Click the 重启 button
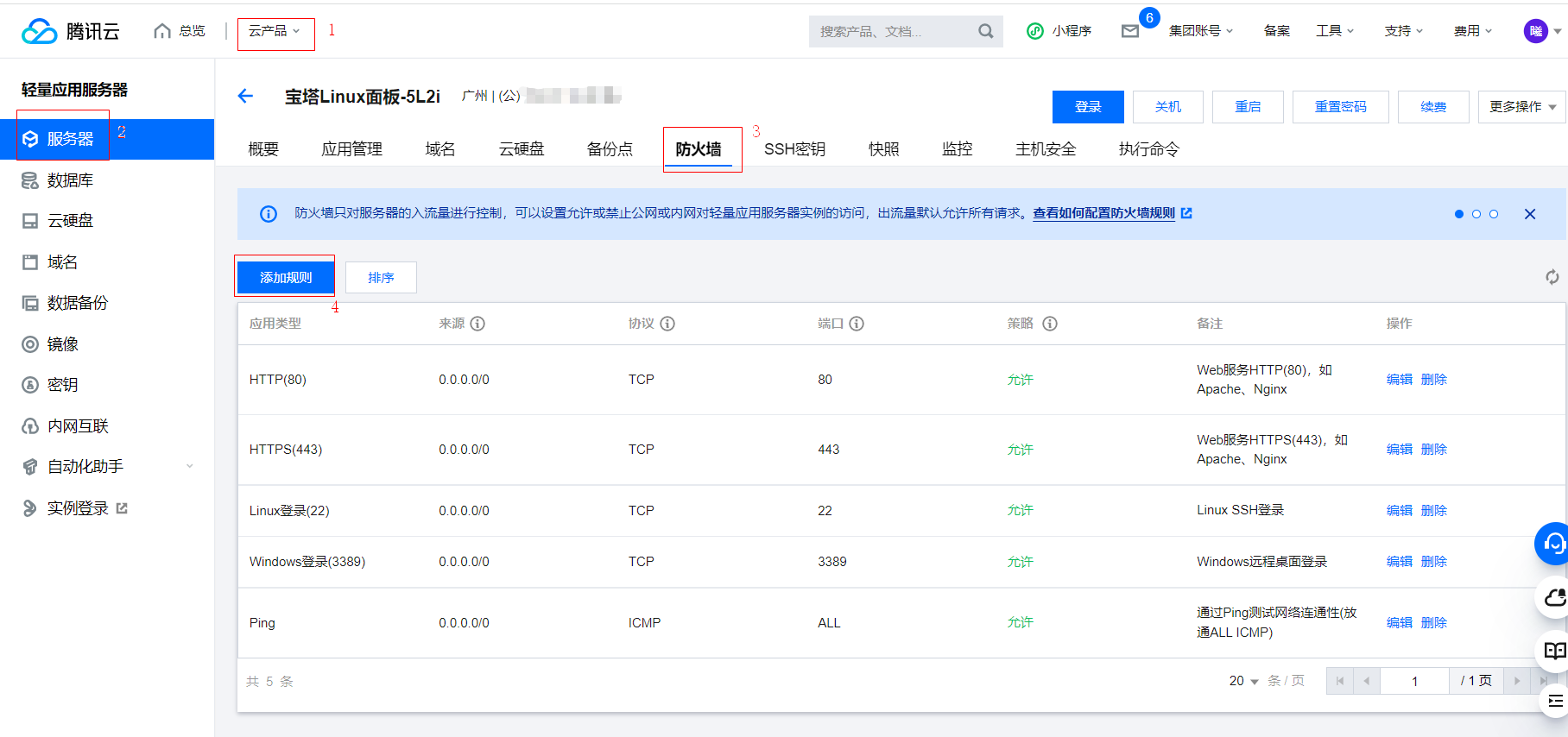The image size is (1568, 737). 1248,107
